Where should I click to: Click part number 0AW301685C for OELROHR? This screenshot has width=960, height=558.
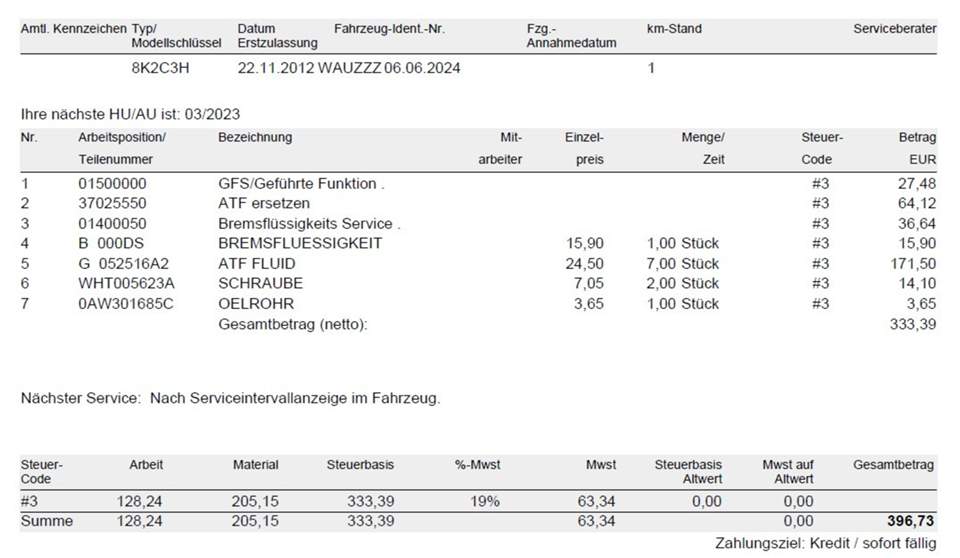126,304
